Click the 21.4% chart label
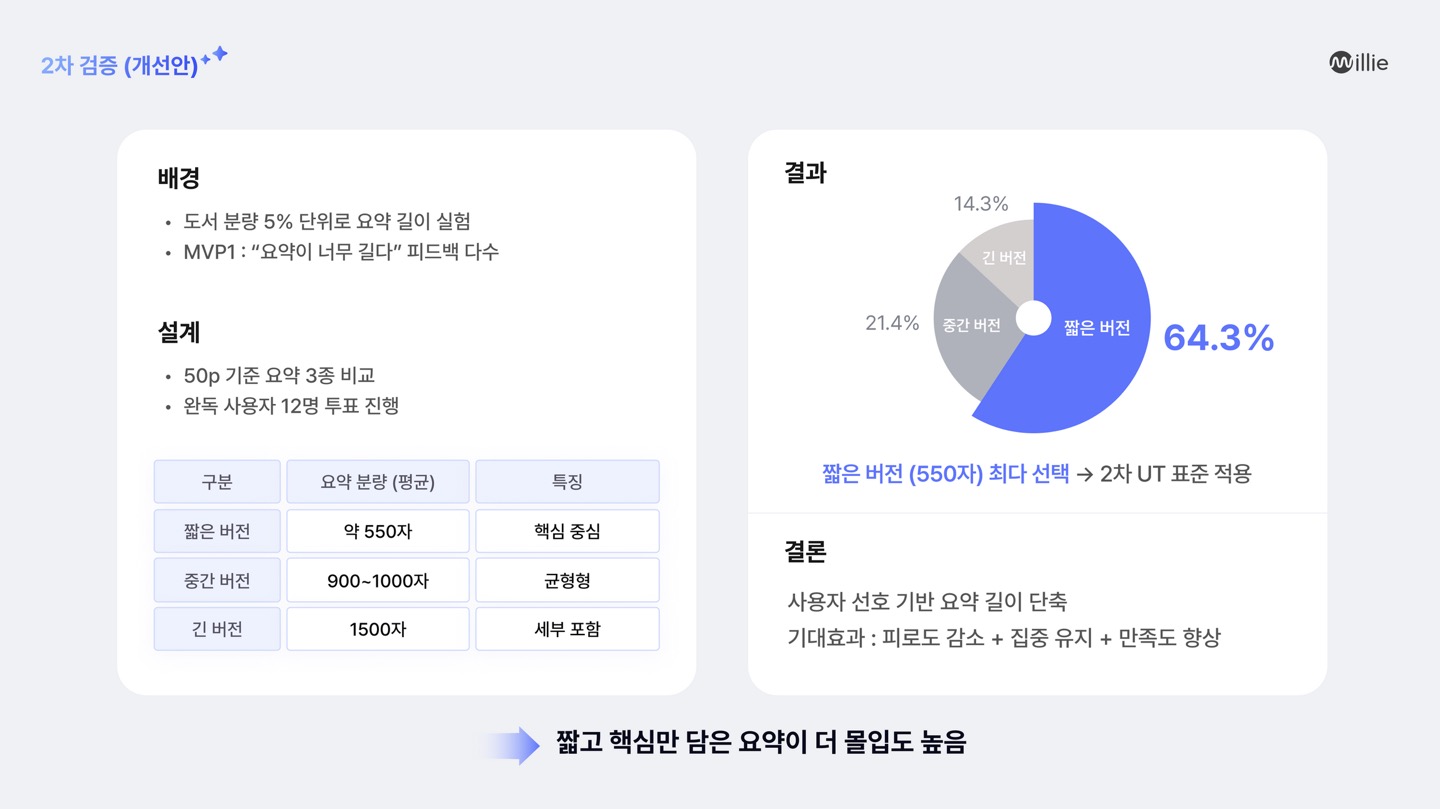This screenshot has height=809, width=1440. (892, 323)
